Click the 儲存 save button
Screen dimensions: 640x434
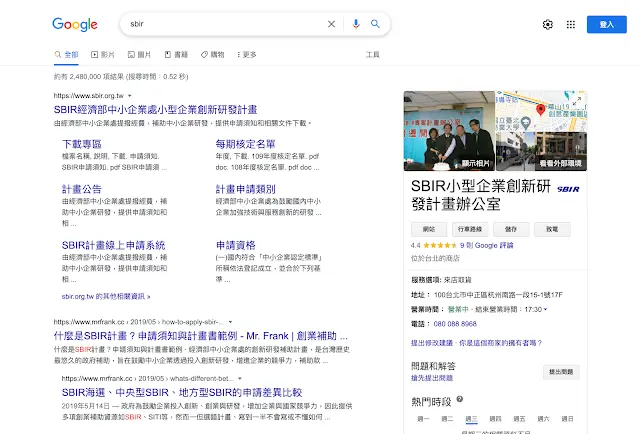(511, 229)
